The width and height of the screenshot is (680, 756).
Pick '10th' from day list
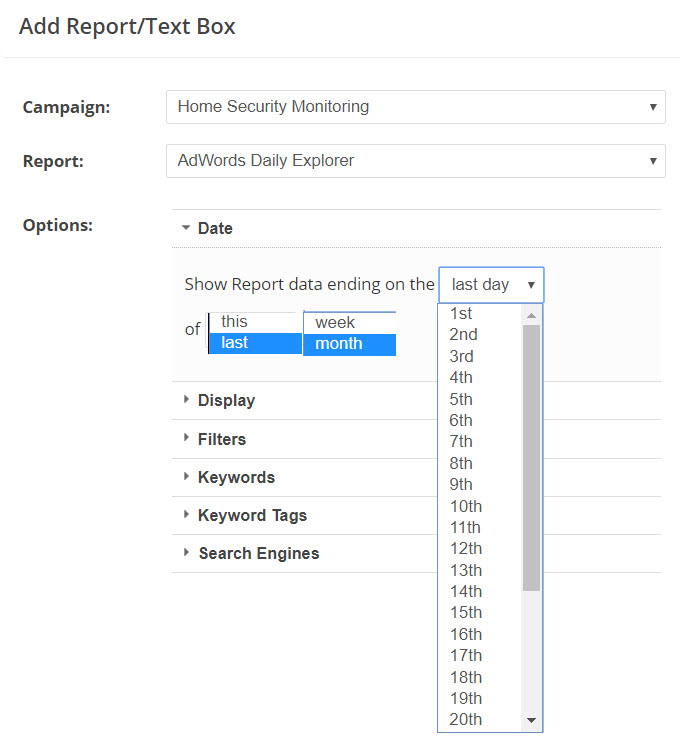click(x=465, y=506)
